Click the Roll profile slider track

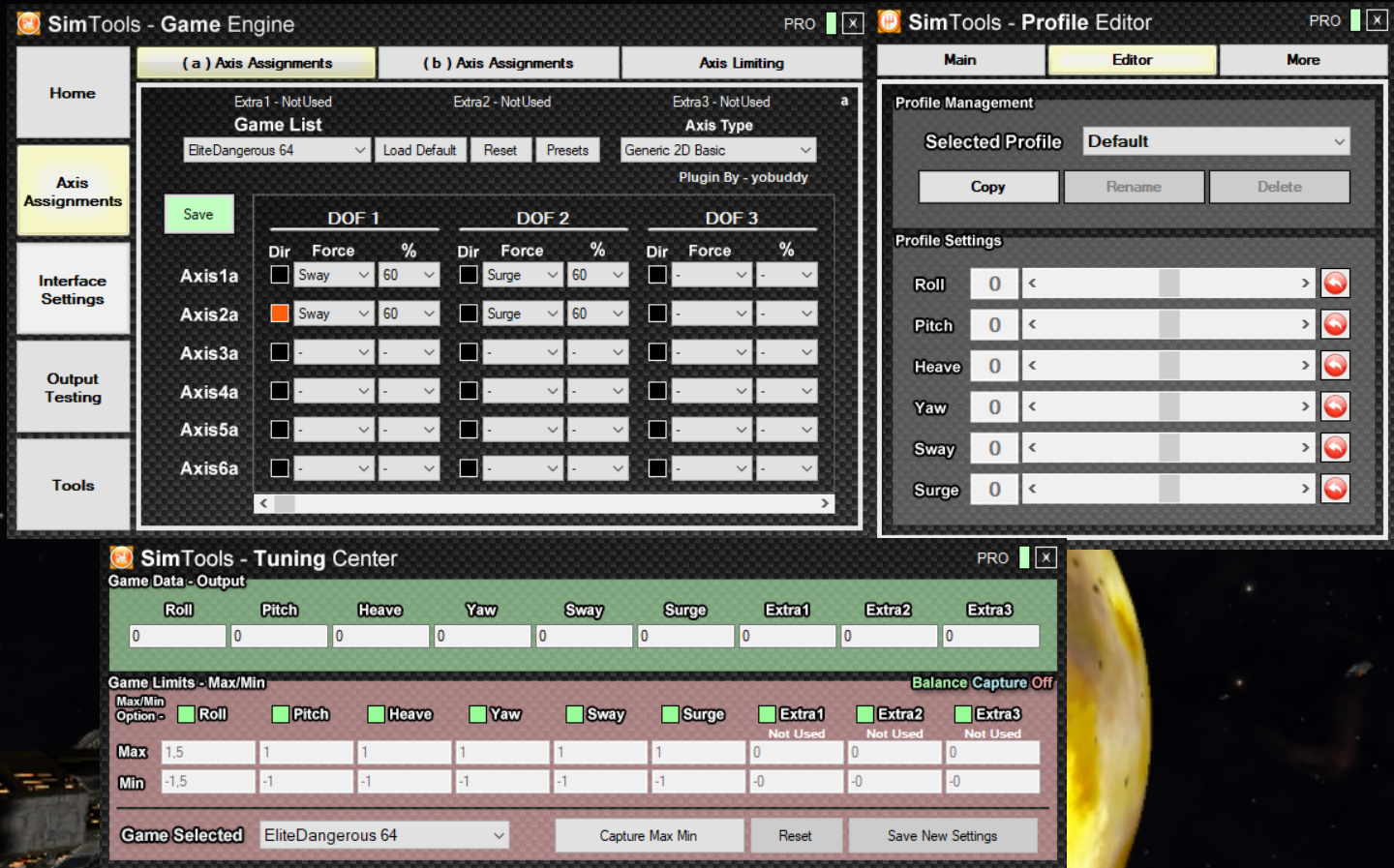point(1168,283)
